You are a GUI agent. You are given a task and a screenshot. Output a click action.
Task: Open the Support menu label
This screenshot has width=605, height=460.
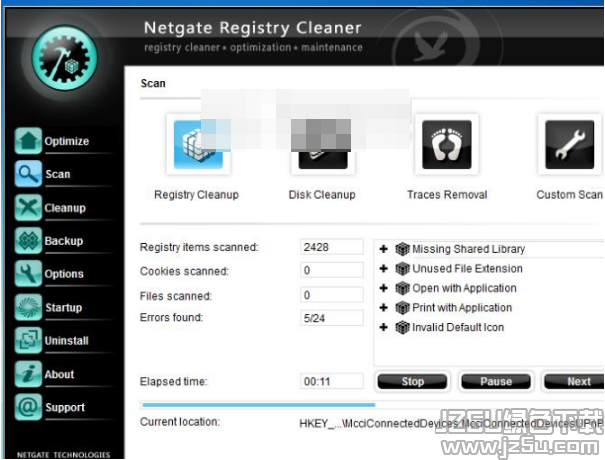(65, 408)
